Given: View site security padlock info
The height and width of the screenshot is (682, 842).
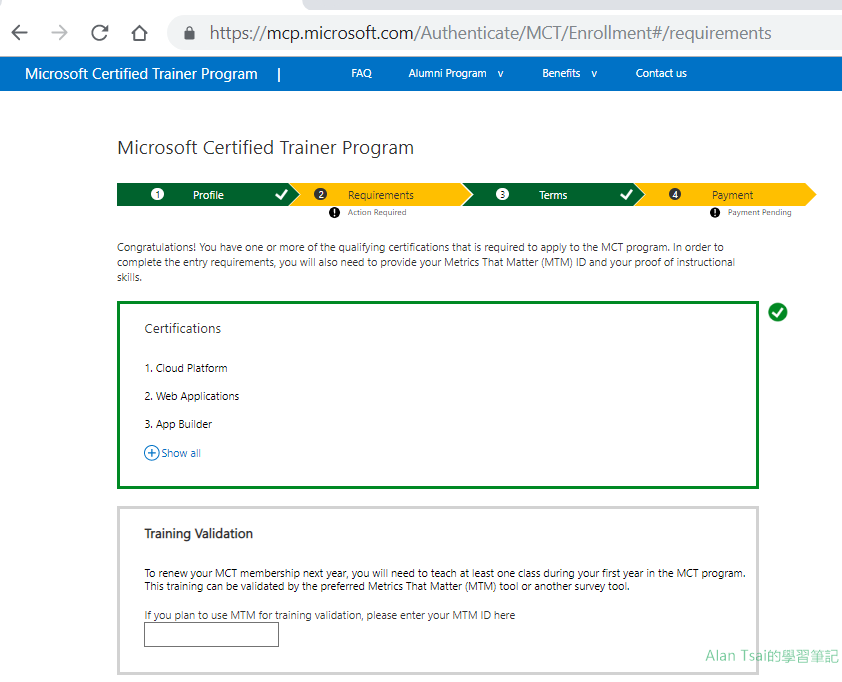Looking at the screenshot, I should [189, 33].
